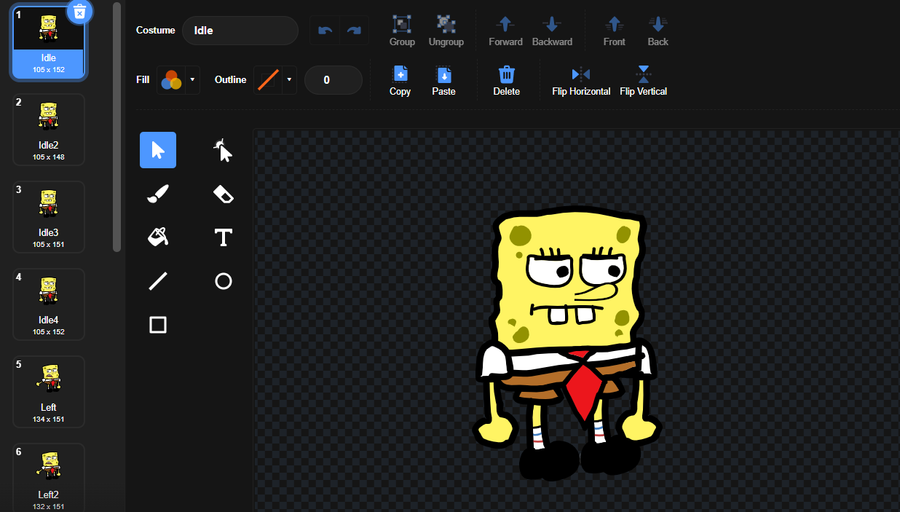This screenshot has width=900, height=512.
Task: Delete the Idle costume via trash badge
Action: 80,11
